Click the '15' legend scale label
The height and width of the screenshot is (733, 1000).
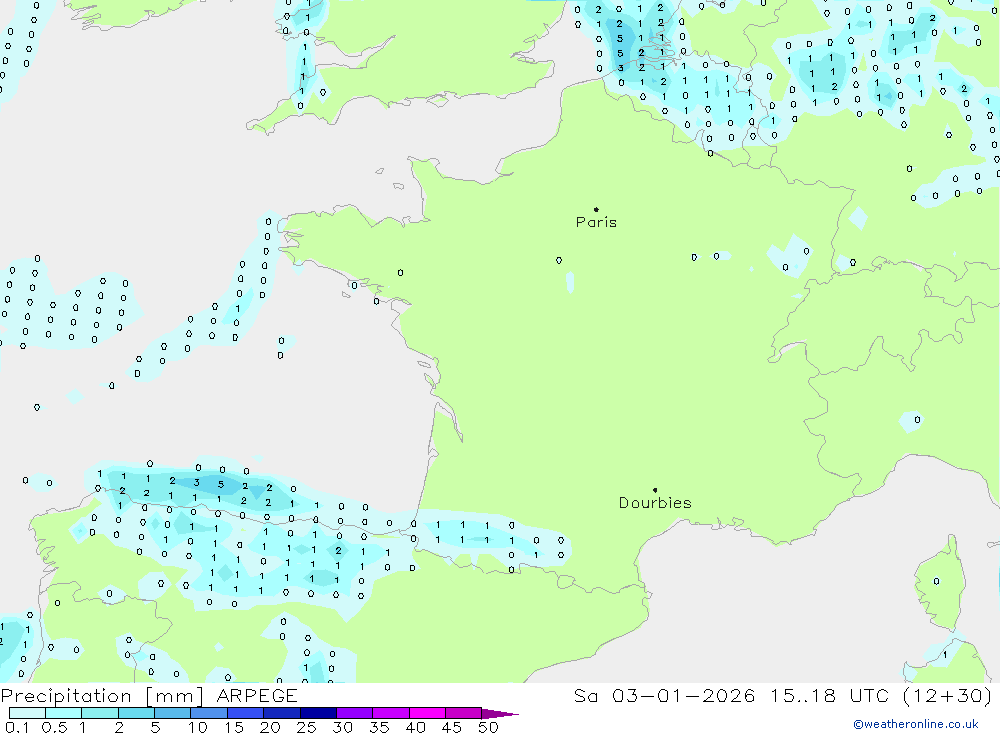click(x=234, y=727)
